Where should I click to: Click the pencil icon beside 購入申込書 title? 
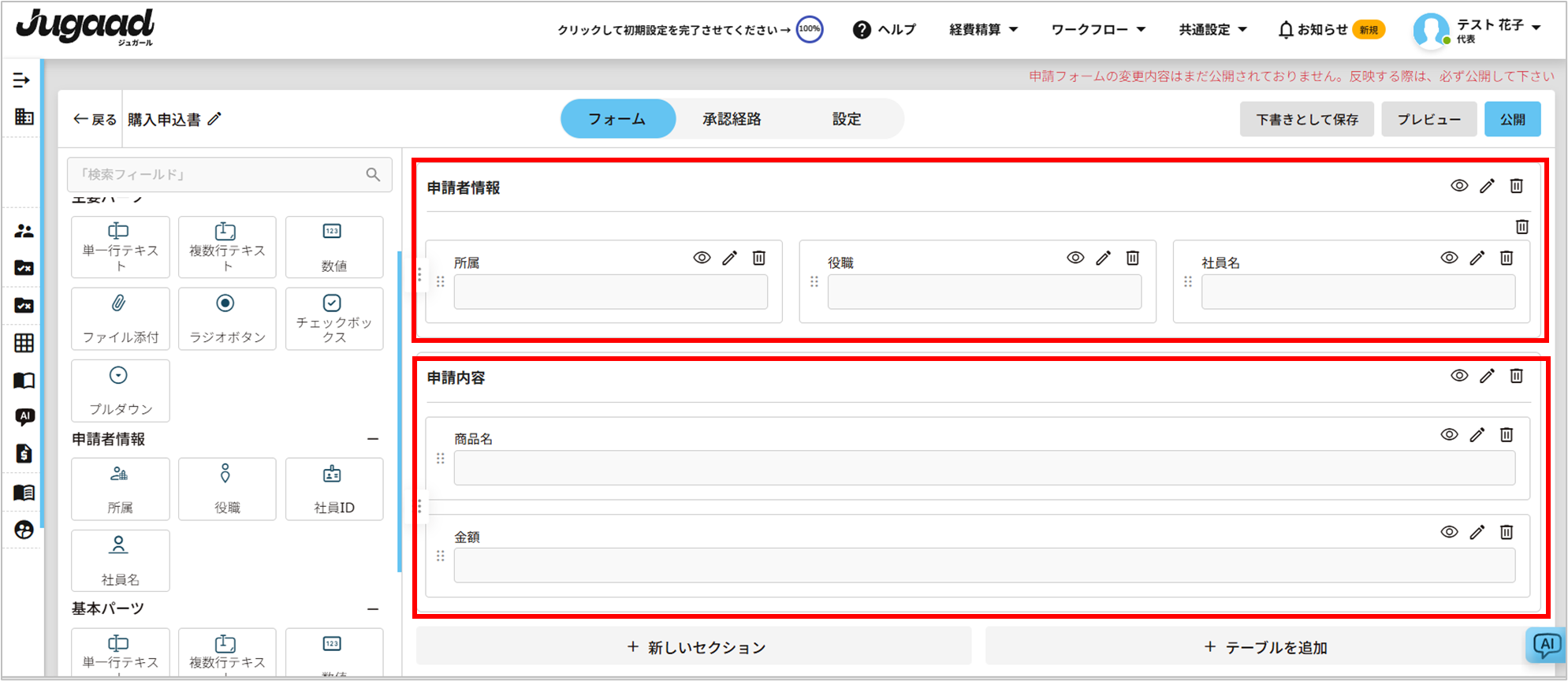coord(214,119)
